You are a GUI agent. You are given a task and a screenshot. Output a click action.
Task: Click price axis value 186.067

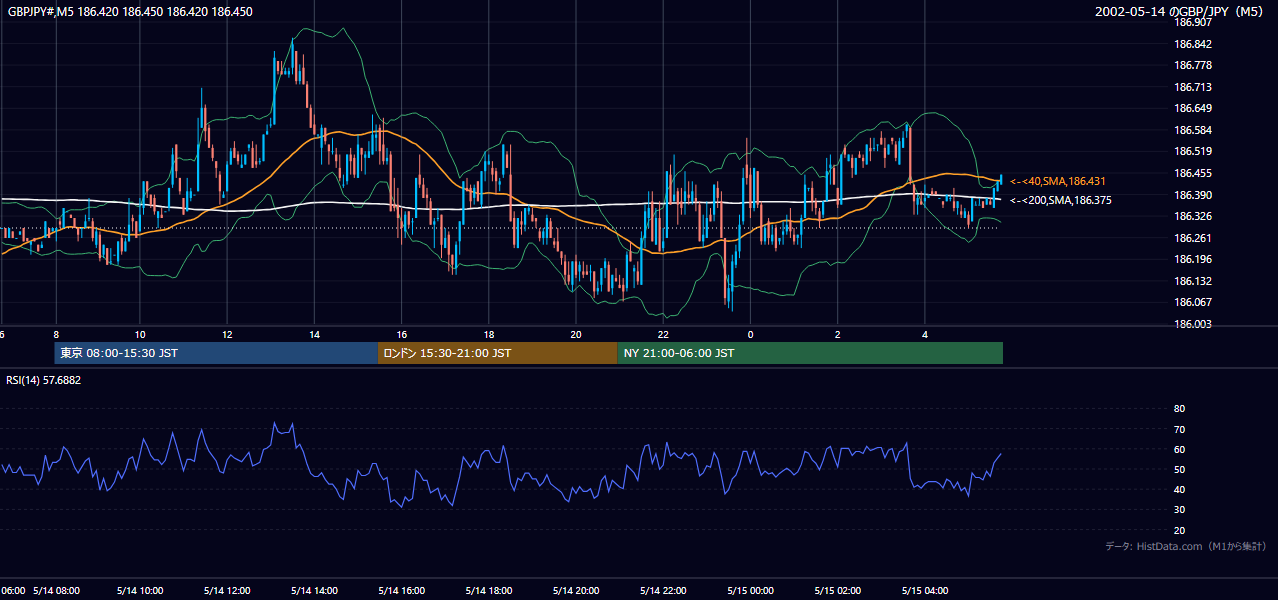coord(1193,302)
